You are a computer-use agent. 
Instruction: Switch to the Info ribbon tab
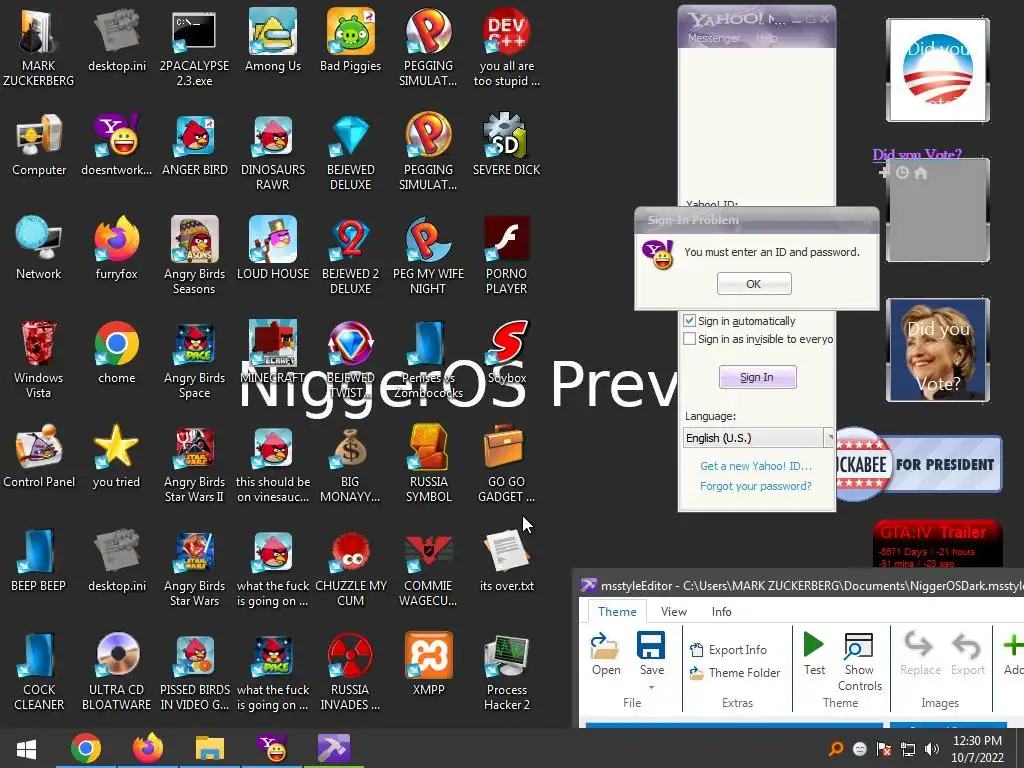pos(721,611)
